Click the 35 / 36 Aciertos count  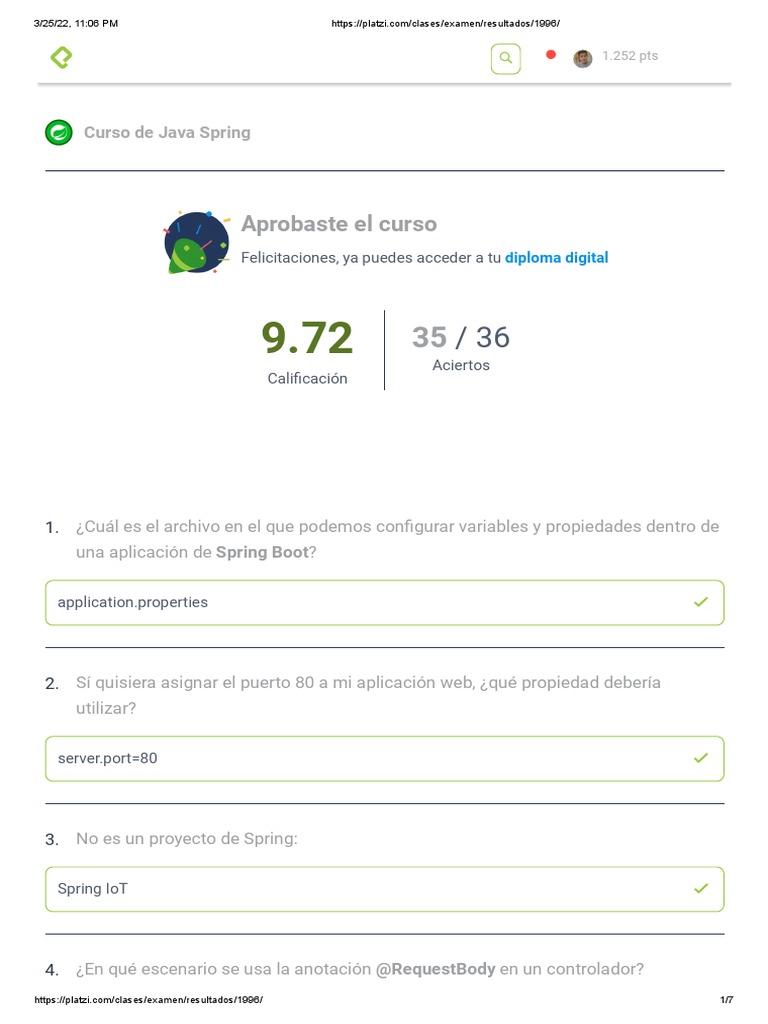(x=461, y=338)
